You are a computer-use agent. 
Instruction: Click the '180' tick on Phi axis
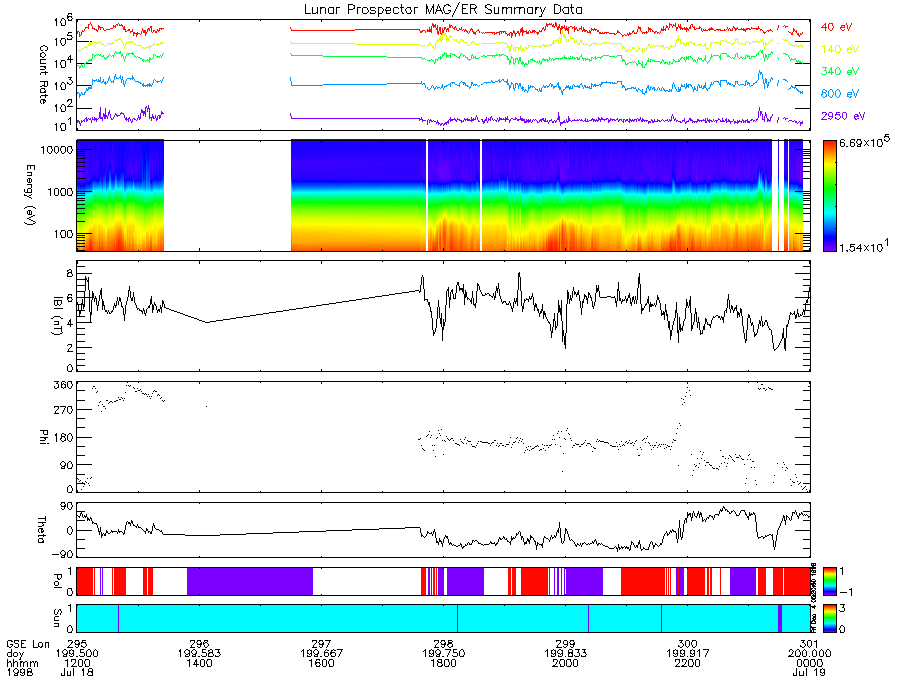pyautogui.click(x=63, y=438)
